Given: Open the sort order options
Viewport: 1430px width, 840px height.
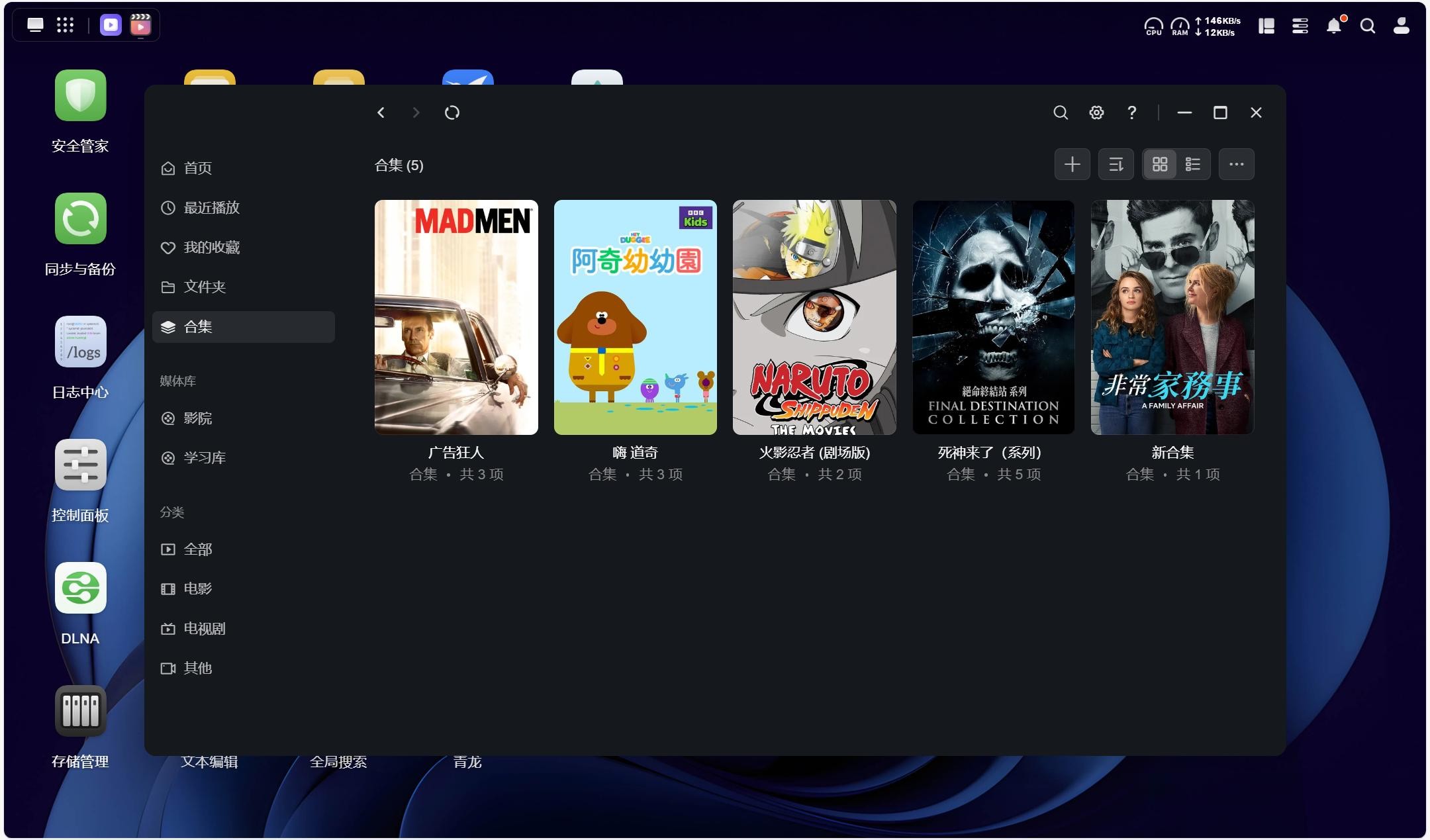Looking at the screenshot, I should tap(1116, 164).
